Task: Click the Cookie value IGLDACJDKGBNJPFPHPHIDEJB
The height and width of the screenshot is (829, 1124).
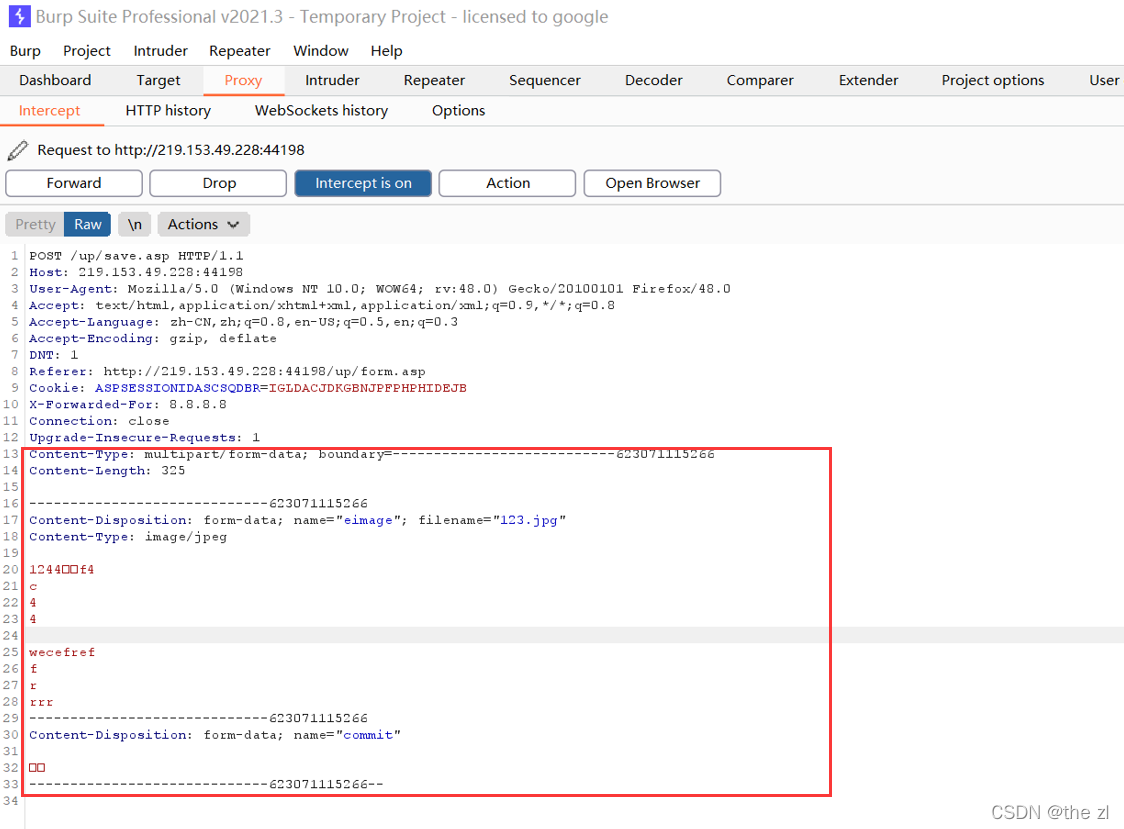Action: tap(368, 388)
